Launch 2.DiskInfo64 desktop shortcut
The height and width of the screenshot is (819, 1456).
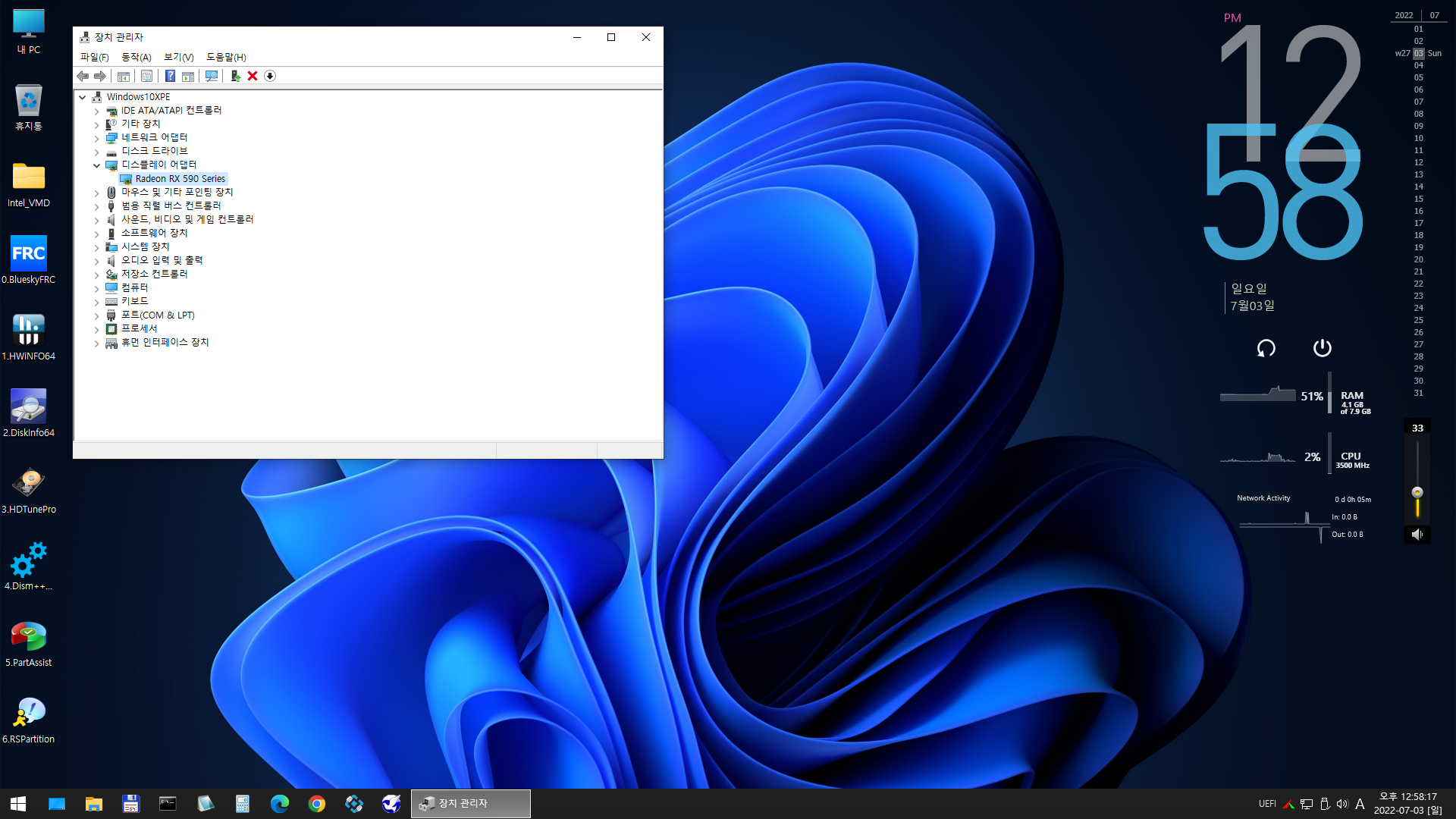coord(29,414)
